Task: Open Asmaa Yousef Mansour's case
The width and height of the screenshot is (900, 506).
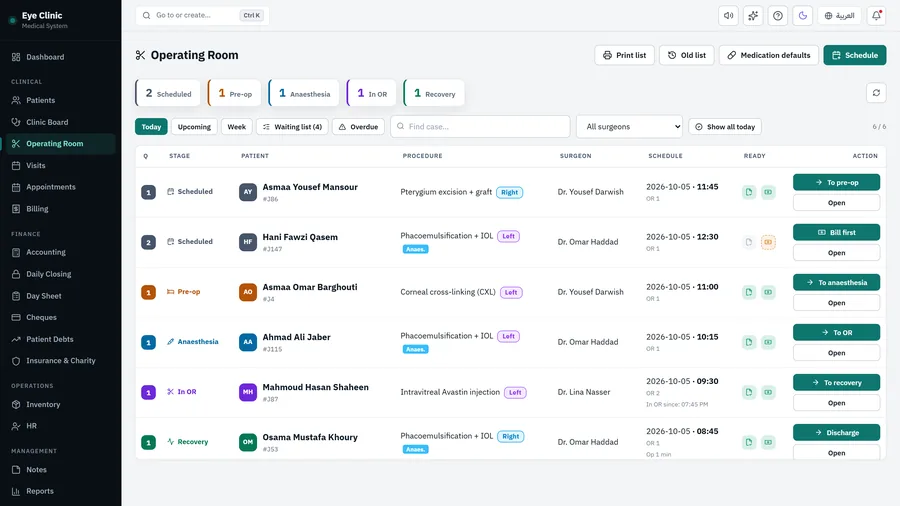Action: tap(836, 203)
